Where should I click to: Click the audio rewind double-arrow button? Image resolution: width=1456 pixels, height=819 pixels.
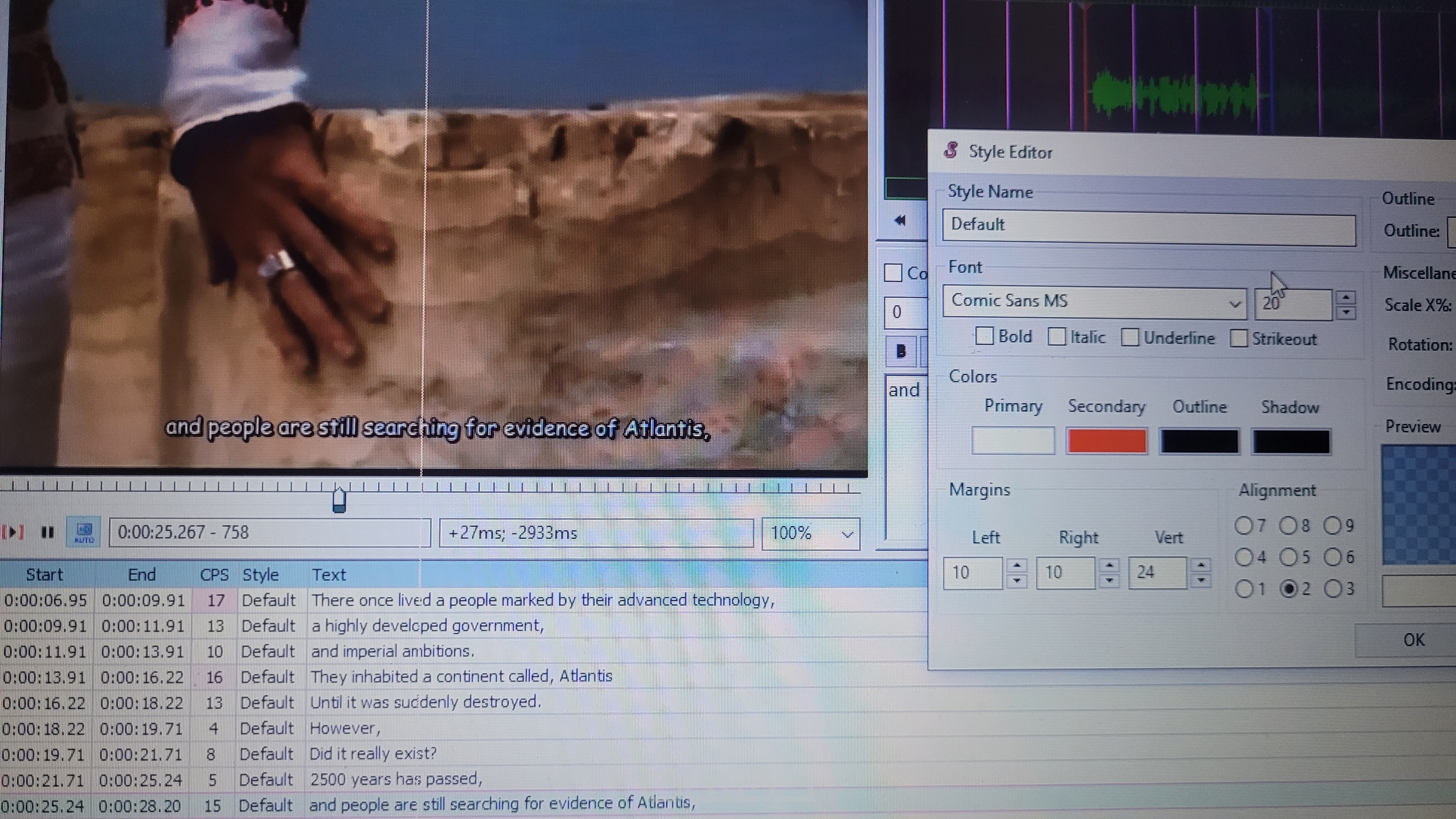point(901,220)
